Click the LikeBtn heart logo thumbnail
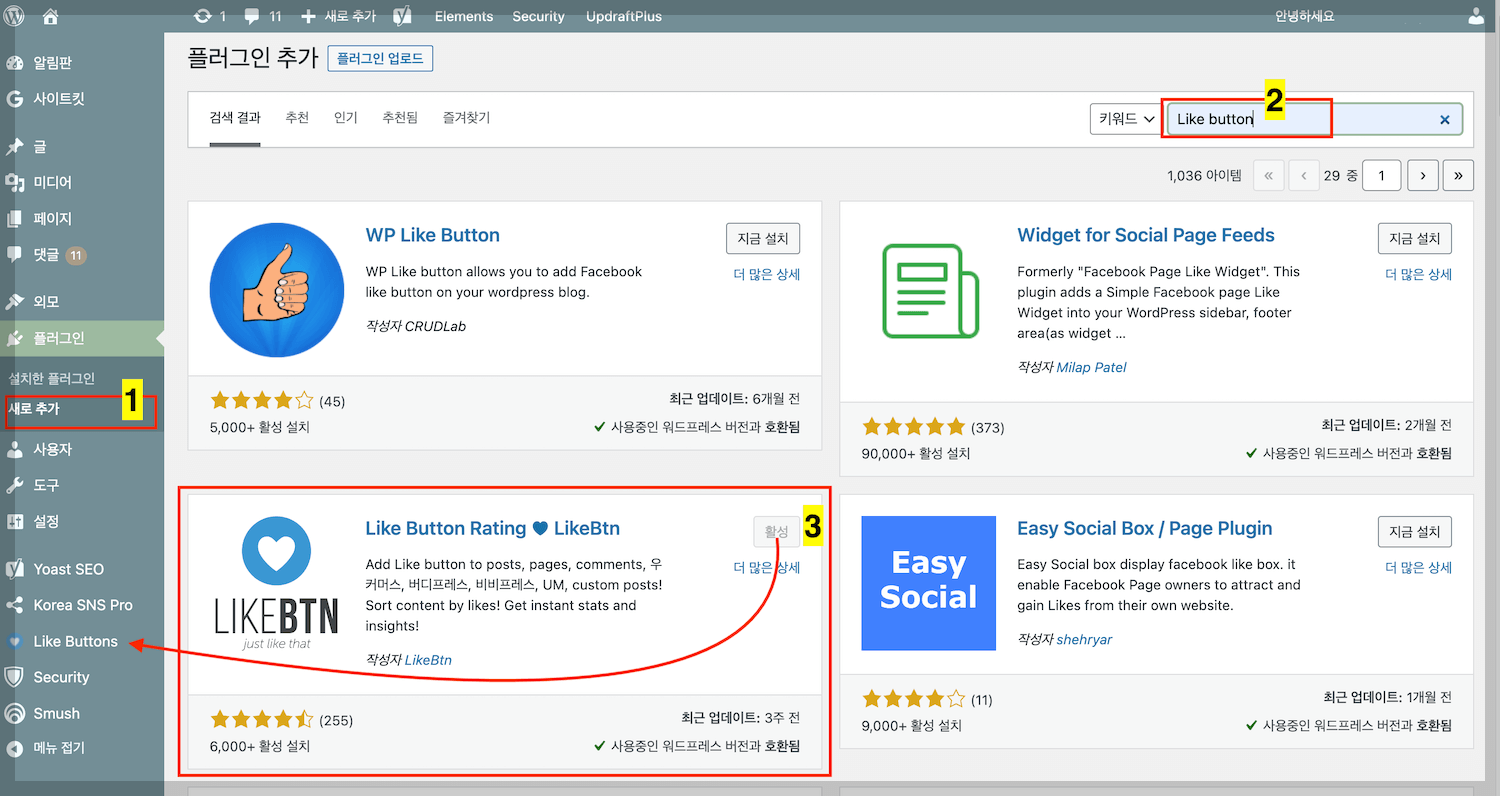1500x796 pixels. pyautogui.click(x=277, y=583)
